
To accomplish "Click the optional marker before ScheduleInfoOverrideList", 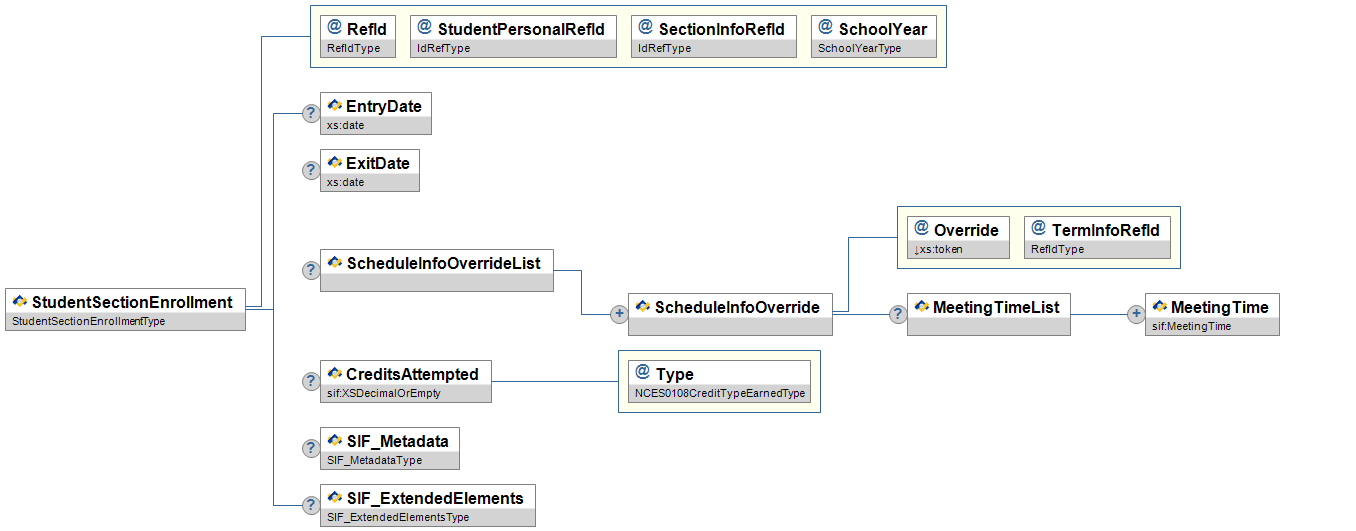I will [x=311, y=271].
